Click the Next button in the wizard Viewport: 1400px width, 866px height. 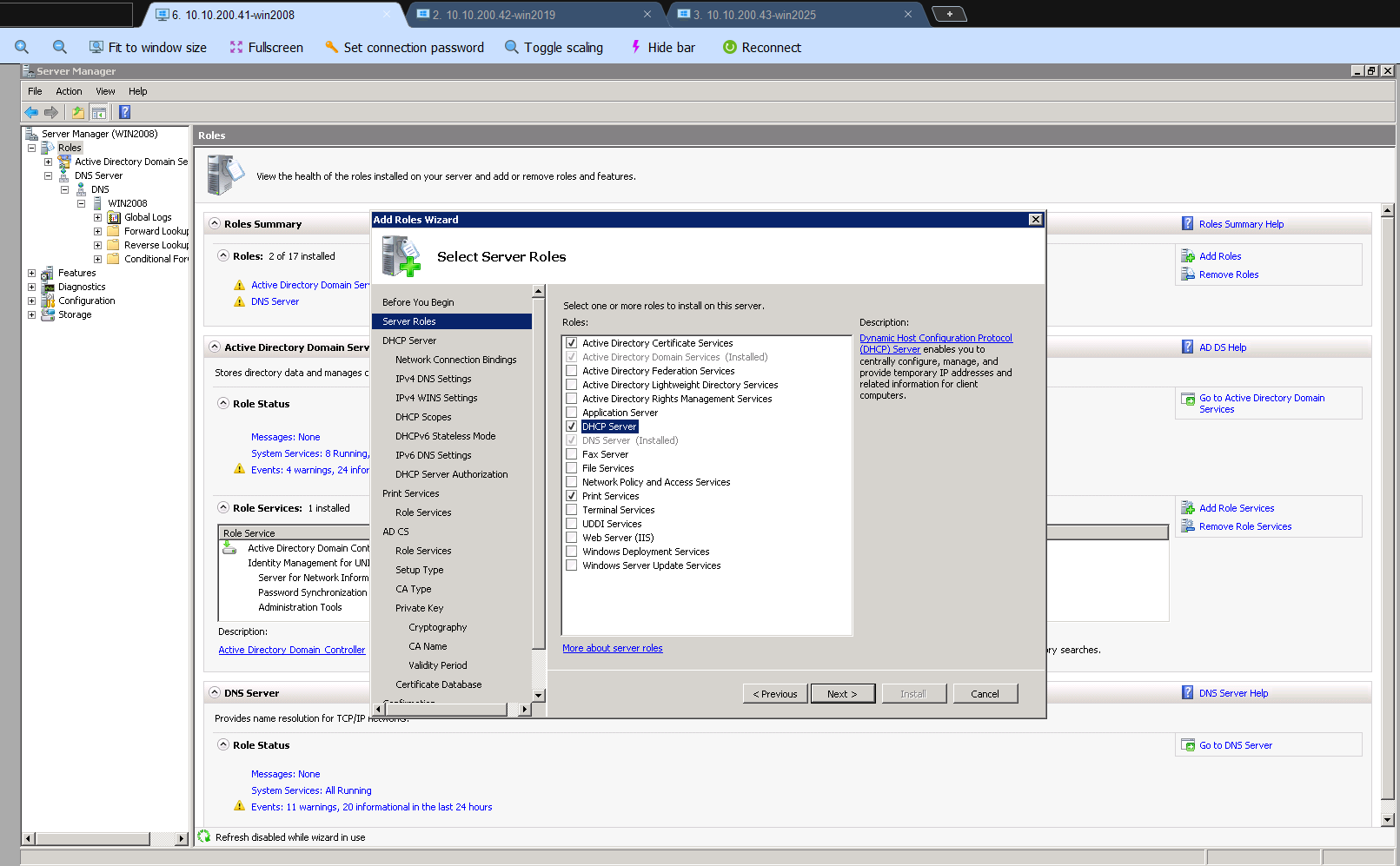pos(842,694)
